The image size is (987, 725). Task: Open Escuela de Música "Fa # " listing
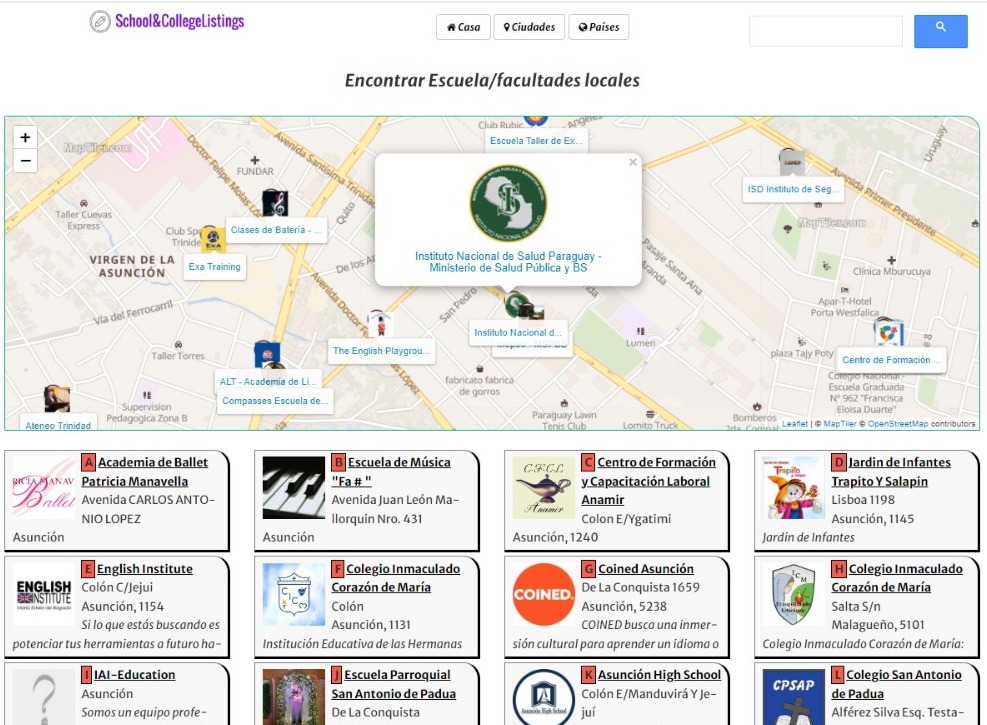click(x=392, y=472)
